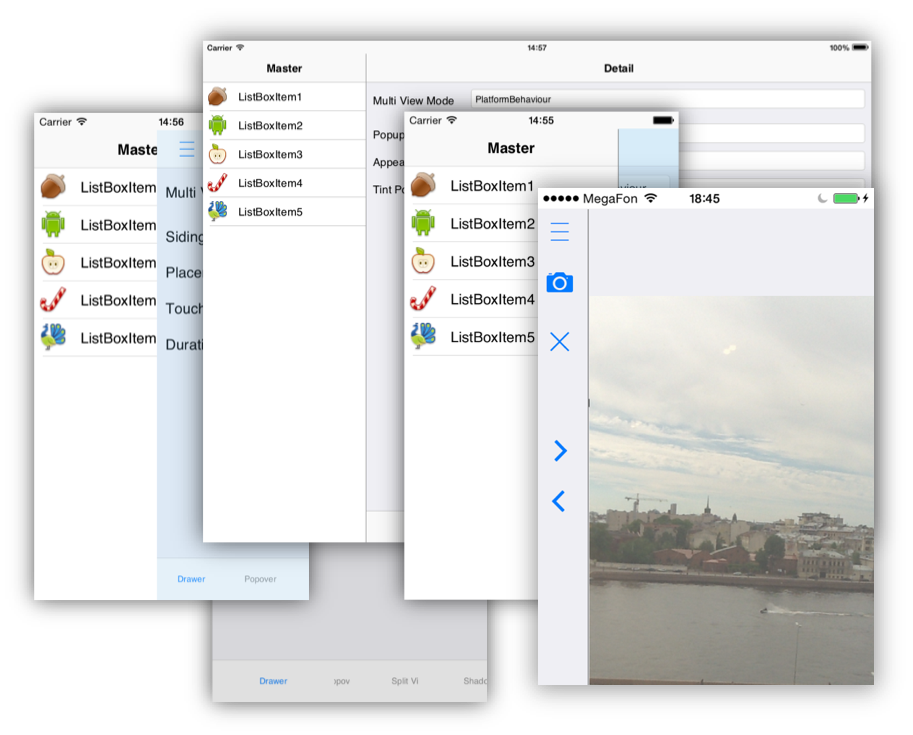
Task: Click acorn icon in iPad Master list
Action: [218, 96]
